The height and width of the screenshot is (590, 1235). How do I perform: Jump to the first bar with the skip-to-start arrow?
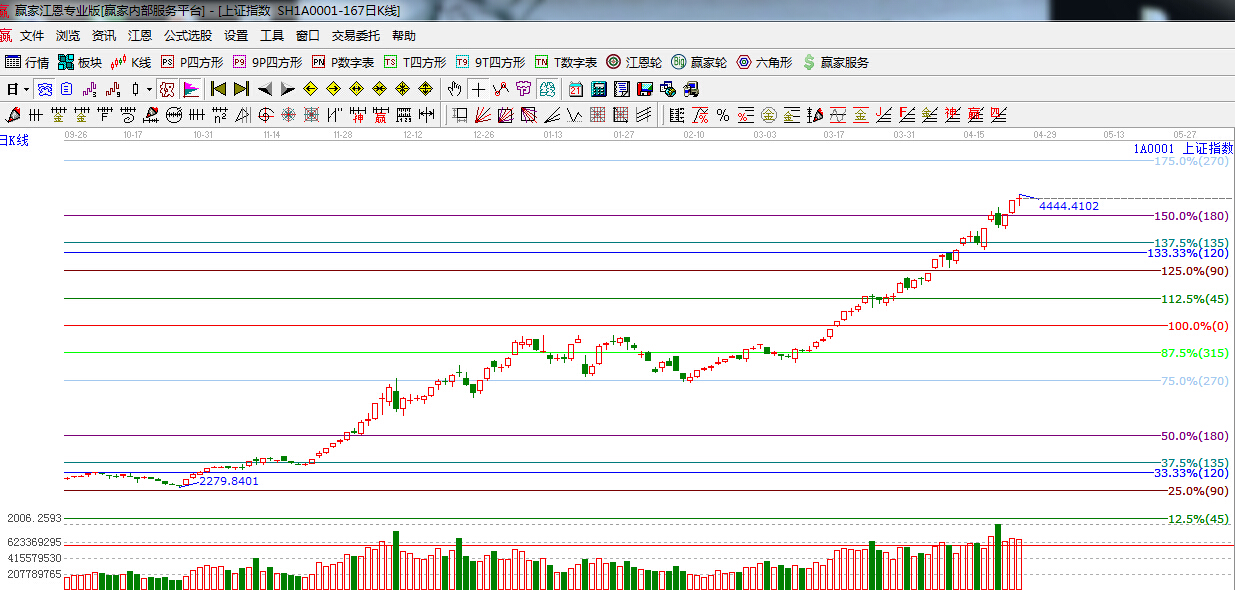click(218, 89)
